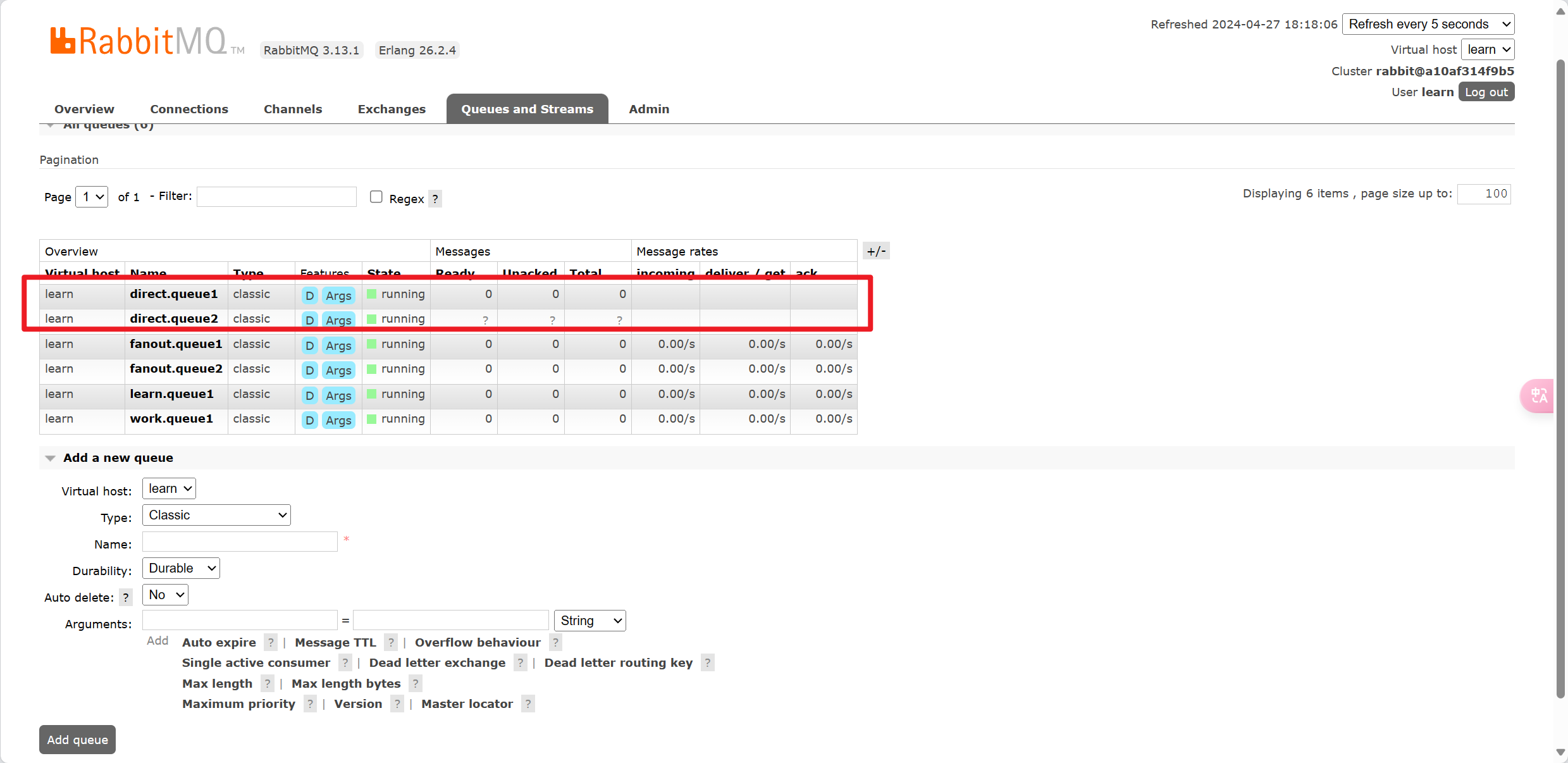
Task: Open the Refresh every 5 seconds dropdown
Action: (x=1428, y=24)
